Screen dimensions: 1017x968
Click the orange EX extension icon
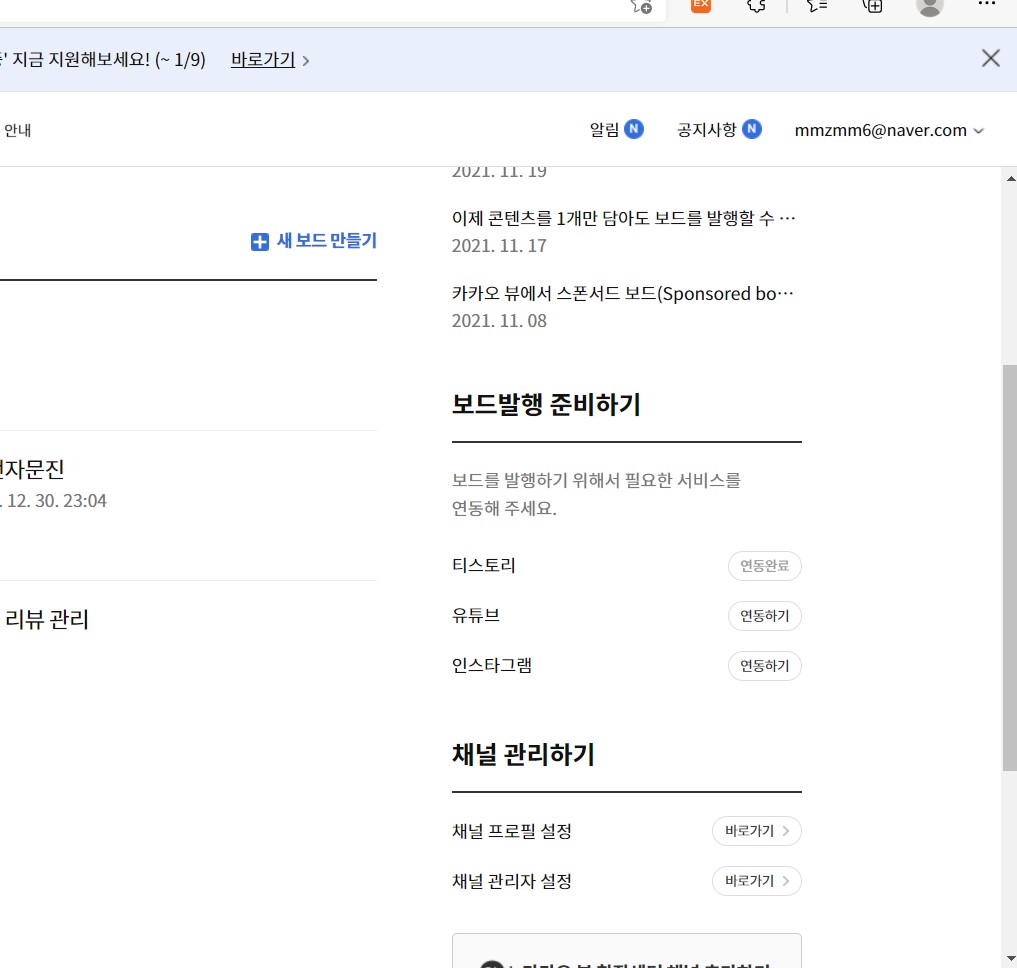(700, 5)
